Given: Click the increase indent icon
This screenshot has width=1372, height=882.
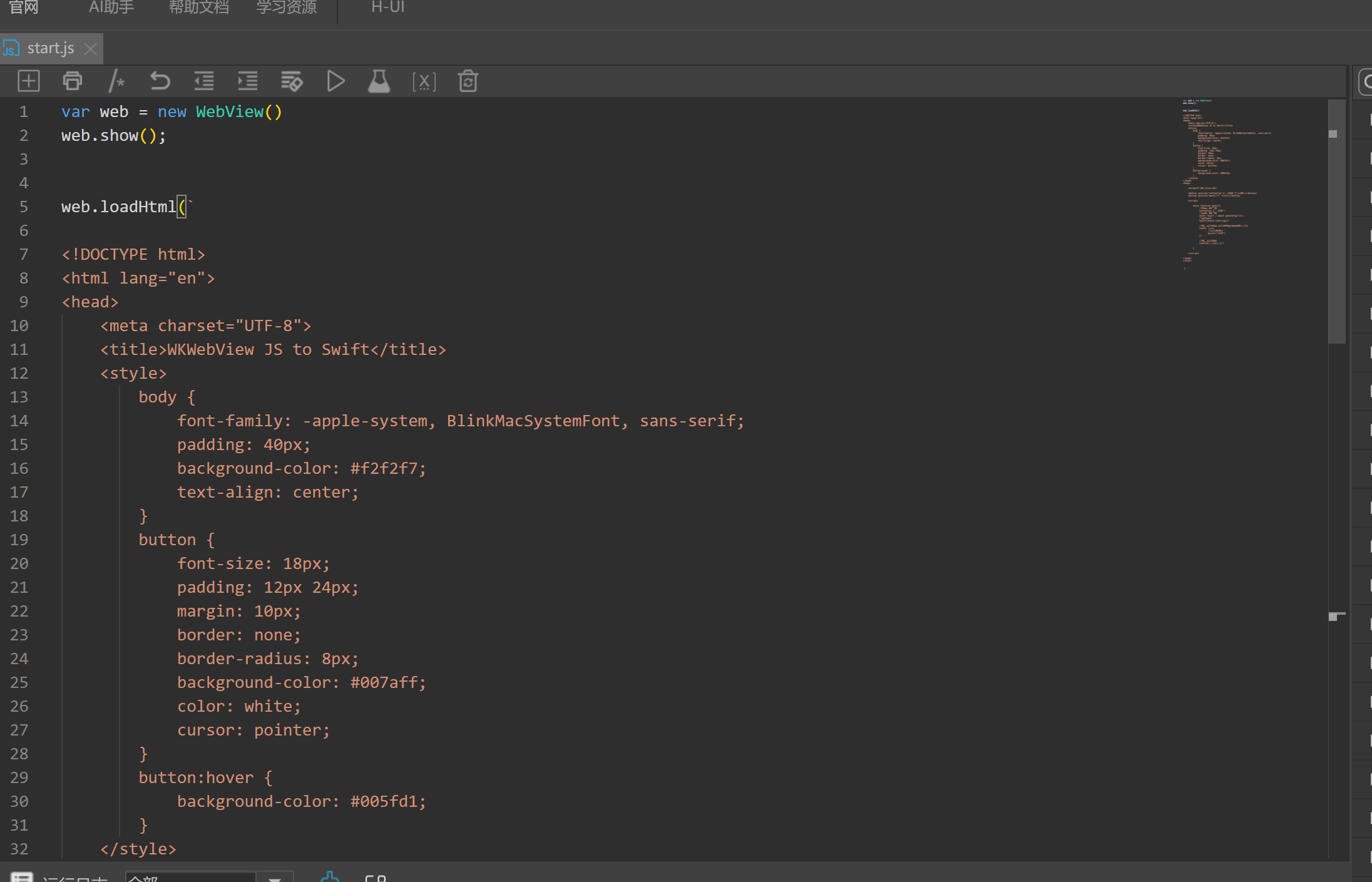Looking at the screenshot, I should (x=248, y=81).
